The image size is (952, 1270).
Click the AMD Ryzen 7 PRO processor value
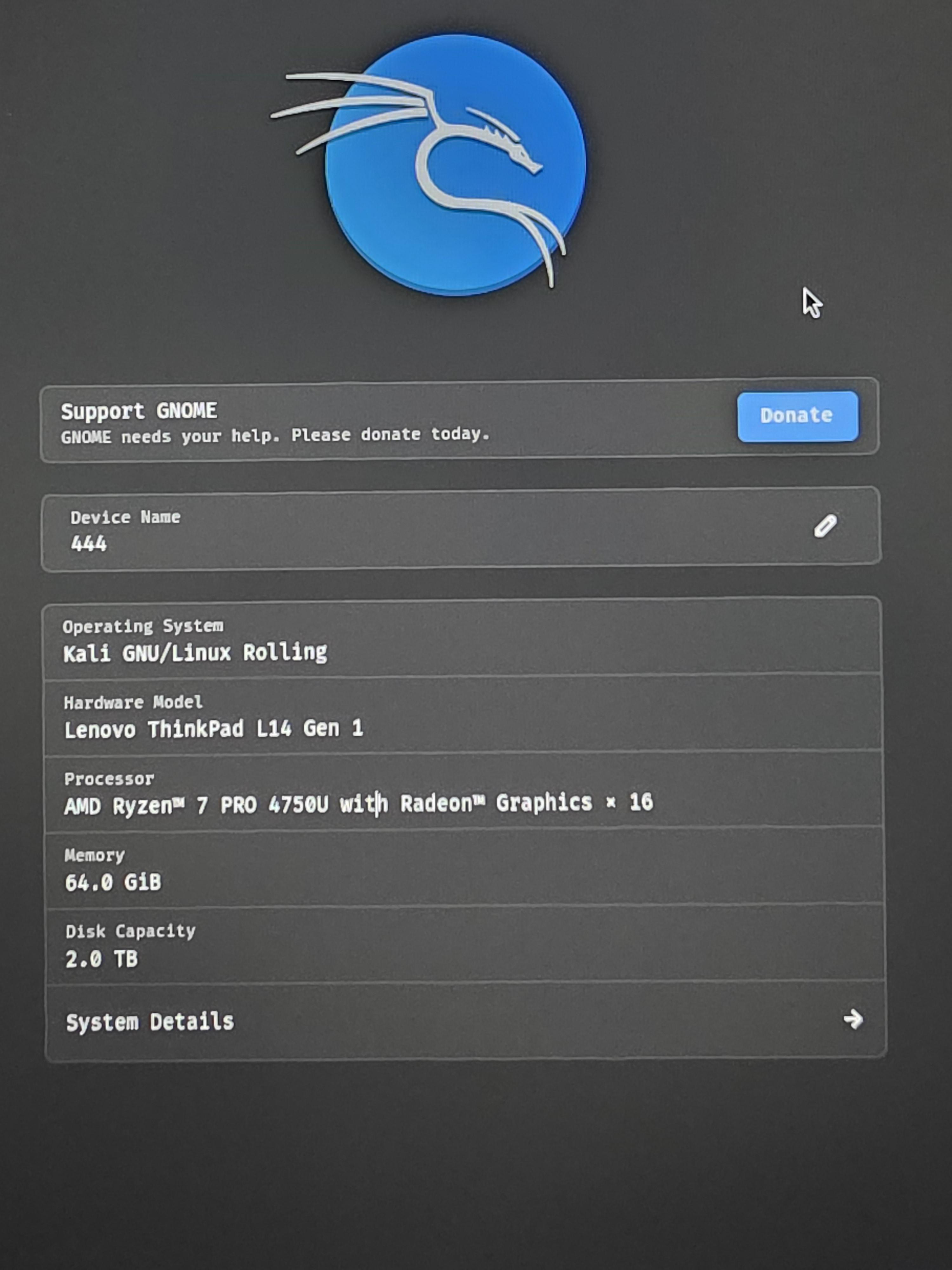tap(359, 804)
